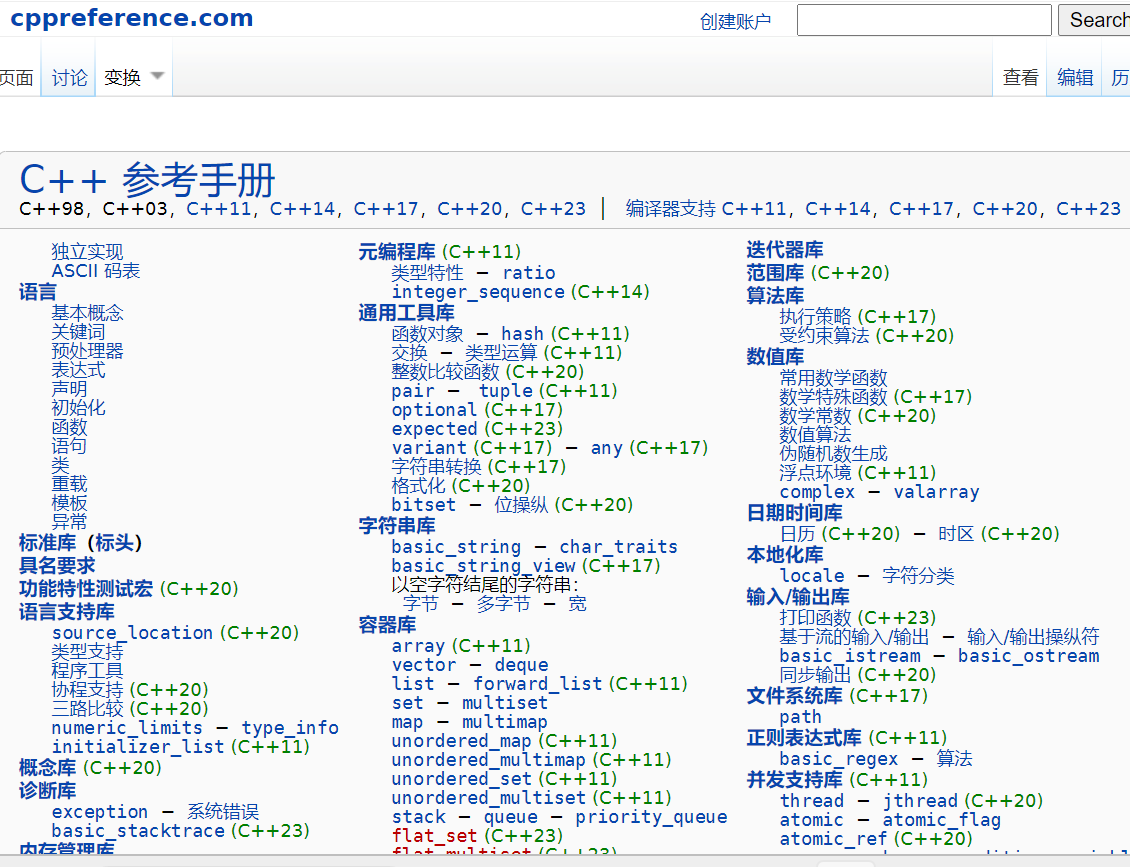Open the vector container page
The height and width of the screenshot is (867, 1130).
424,664
